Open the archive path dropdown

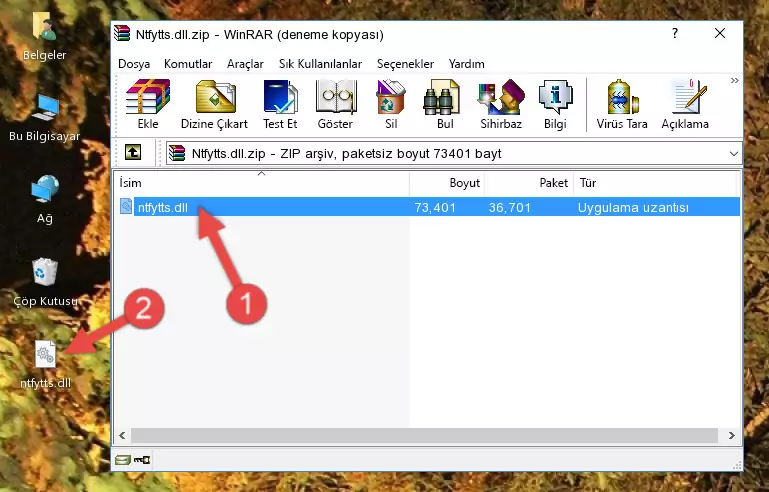tap(733, 154)
